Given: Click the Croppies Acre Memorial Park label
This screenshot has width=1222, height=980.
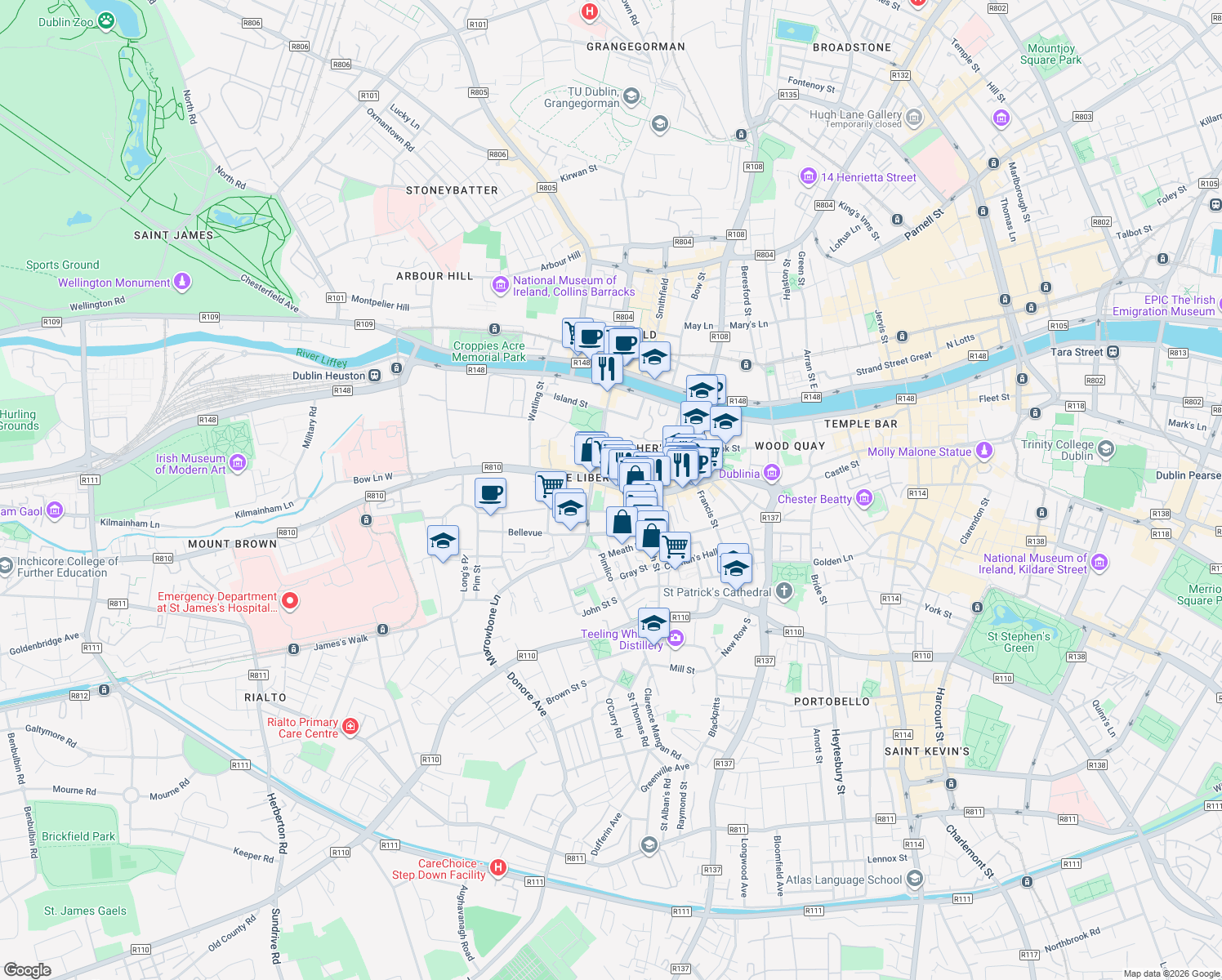Looking at the screenshot, I should (x=489, y=351).
